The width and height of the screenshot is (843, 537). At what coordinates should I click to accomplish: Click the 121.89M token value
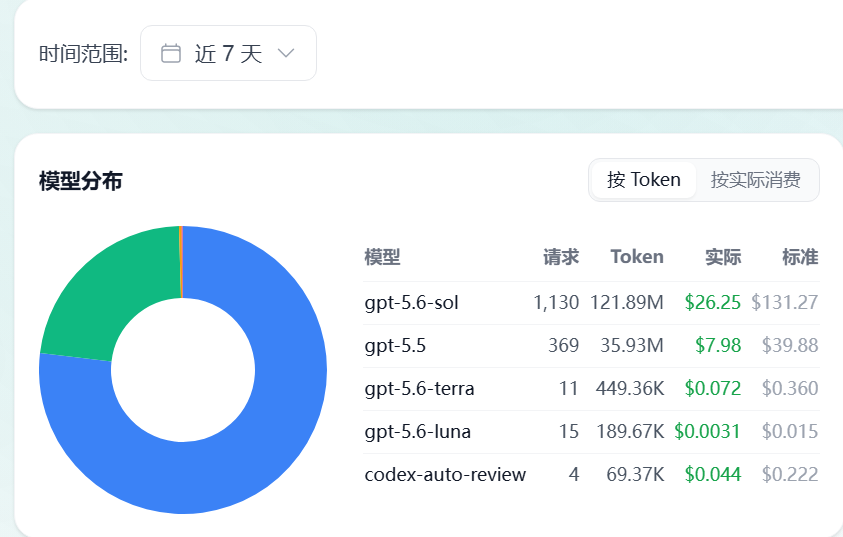coord(627,303)
